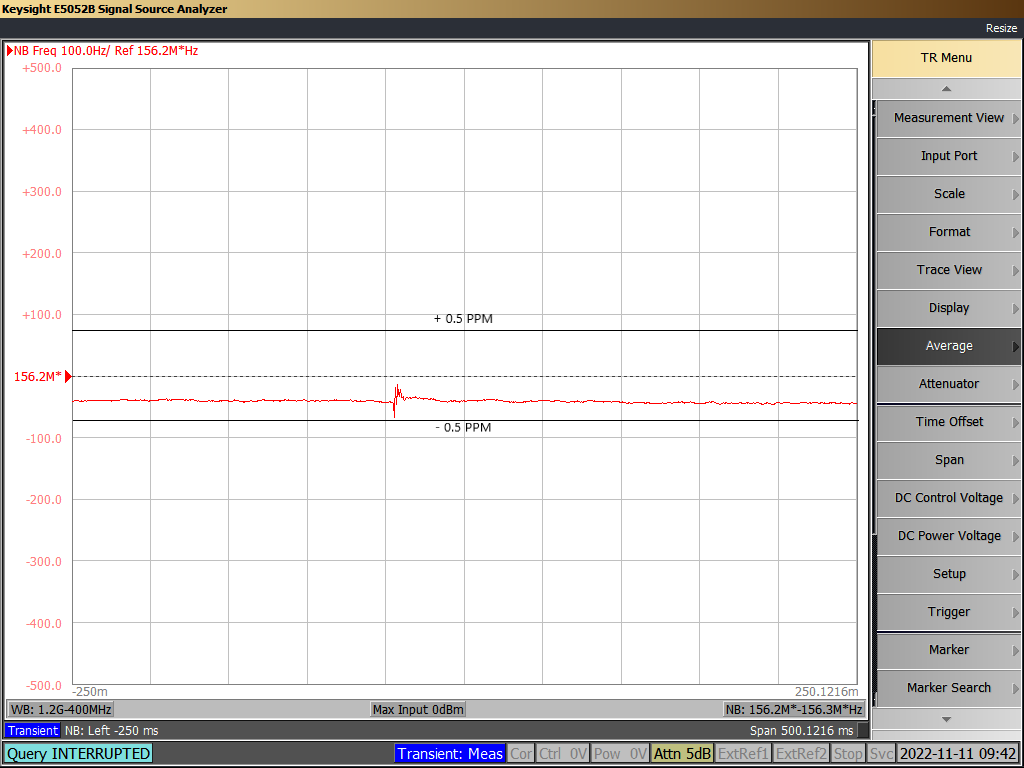Click the ExtRef1 external reference indicator
Viewport: 1024px width, 768px height.
(743, 753)
